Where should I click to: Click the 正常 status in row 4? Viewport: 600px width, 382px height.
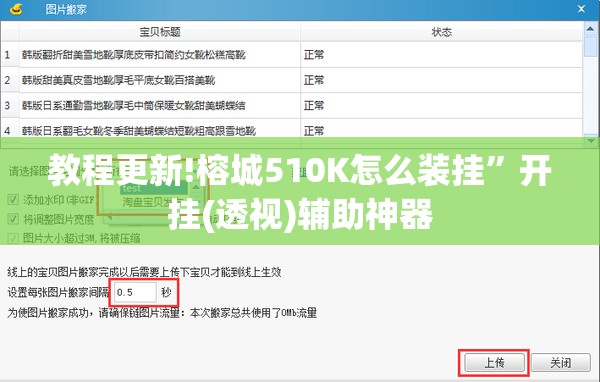click(x=314, y=131)
